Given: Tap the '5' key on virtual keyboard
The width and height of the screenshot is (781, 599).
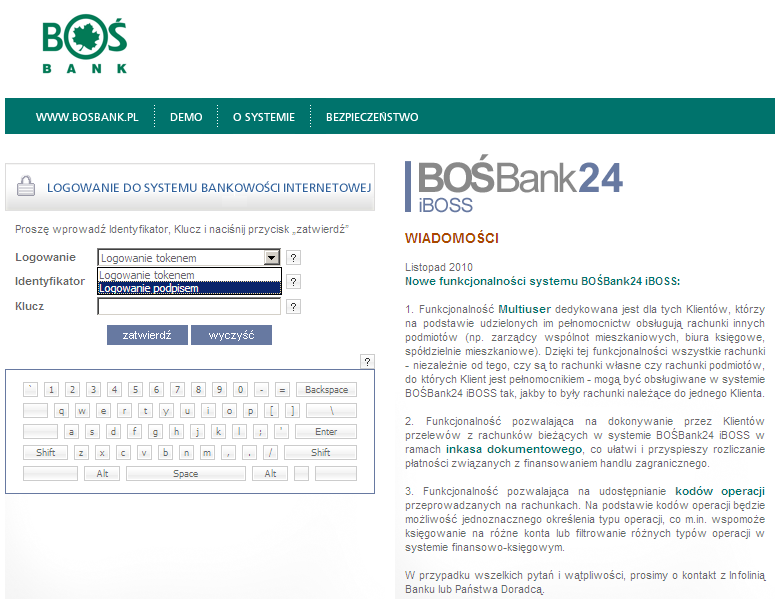Looking at the screenshot, I should pos(135,389).
